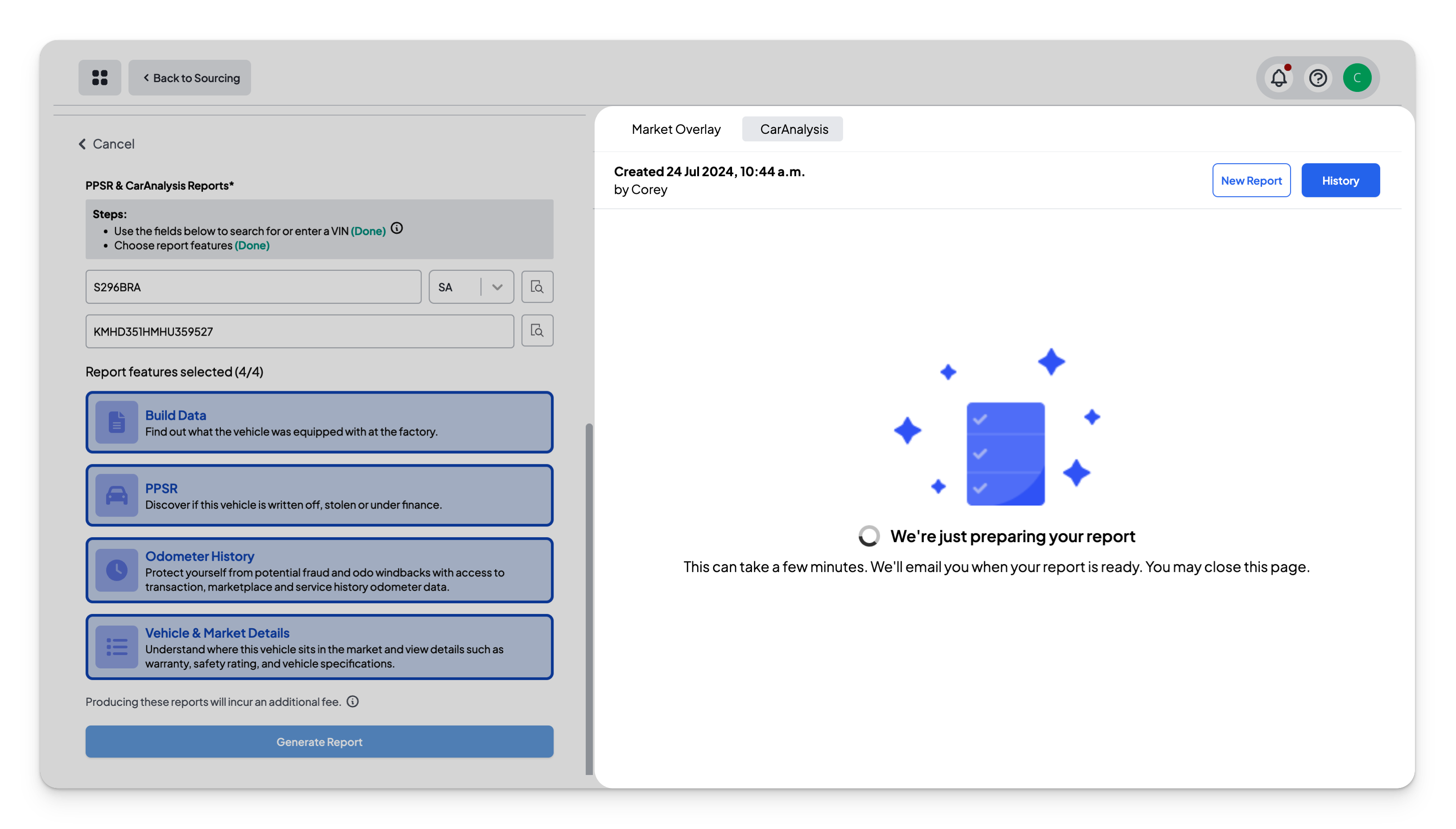This screenshot has height=829, width=1456.
Task: Click the New Report button
Action: click(x=1251, y=181)
